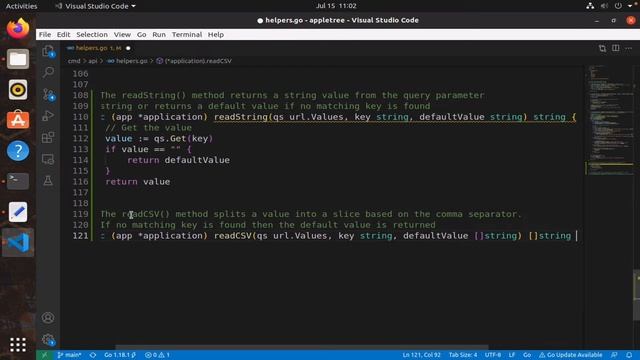Click the main* git branch in status bar

click(x=69, y=355)
